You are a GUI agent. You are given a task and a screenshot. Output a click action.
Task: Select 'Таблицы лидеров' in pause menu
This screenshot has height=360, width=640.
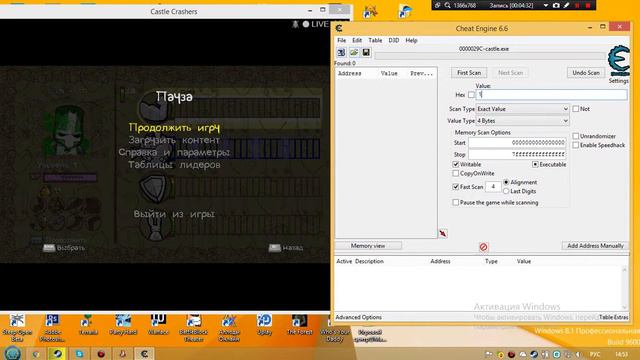tap(174, 164)
